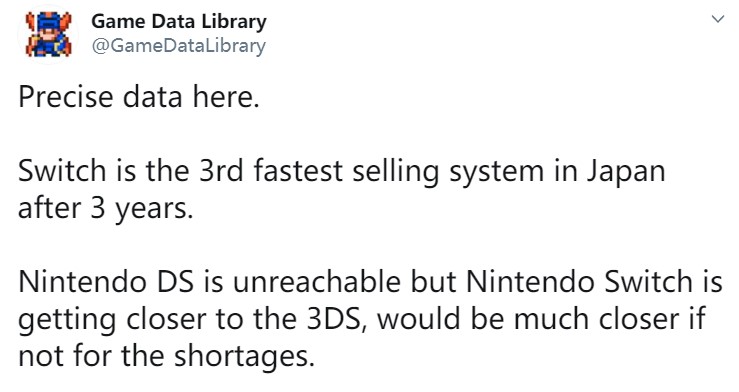Click the '3rd' text in the tweet
This screenshot has height=392, width=739.
coord(221,171)
